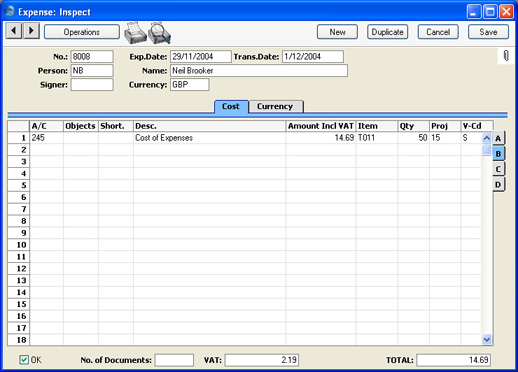Click account cell 245 in row 1
The width and height of the screenshot is (518, 372).
pyautogui.click(x=47, y=138)
